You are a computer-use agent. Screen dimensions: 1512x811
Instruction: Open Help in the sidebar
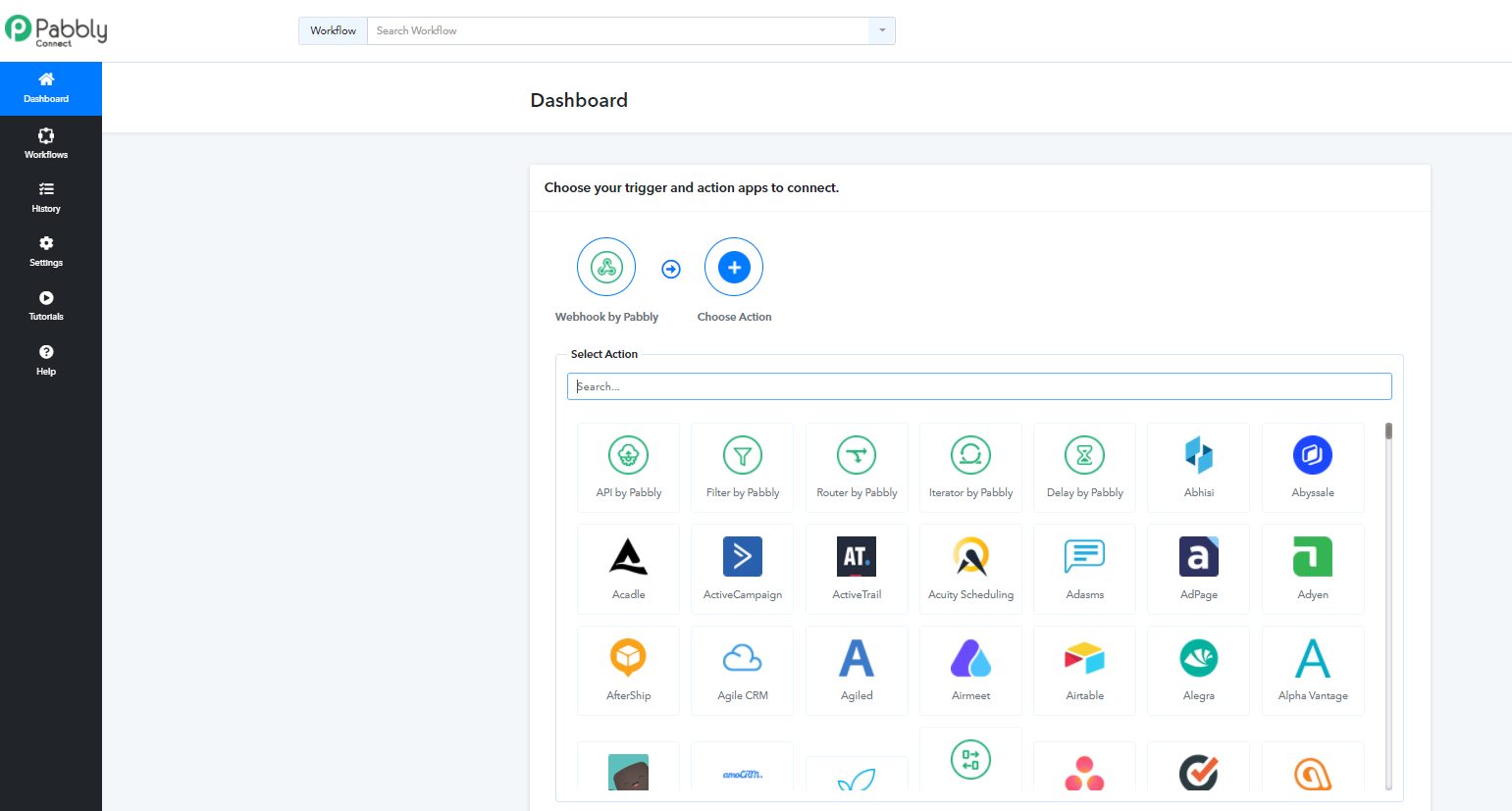pos(46,360)
